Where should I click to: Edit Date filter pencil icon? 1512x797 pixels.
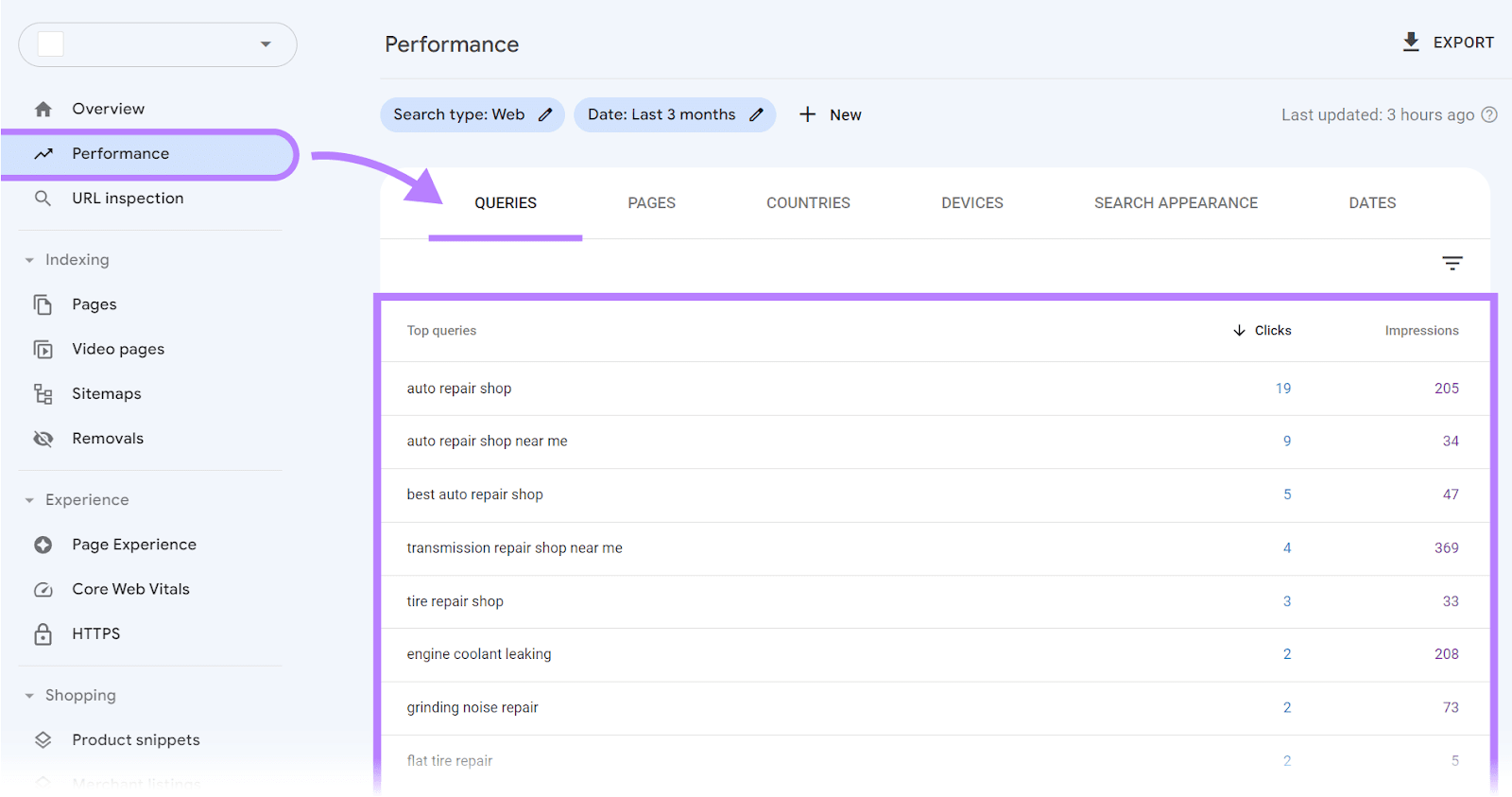click(756, 114)
